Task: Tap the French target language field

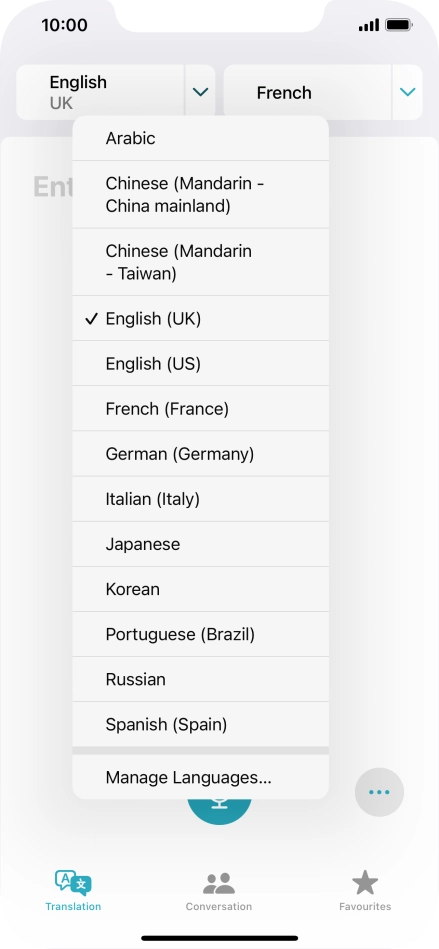Action: 308,92
